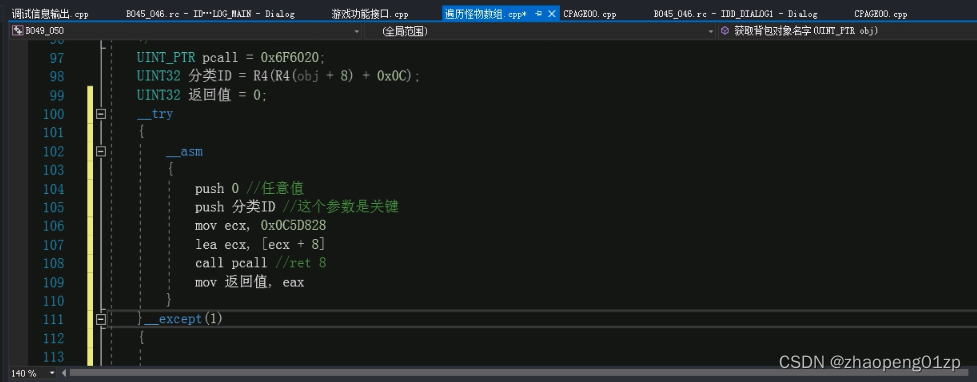Click the 'lea ecx, [ecx + 8]' line

coord(260,245)
